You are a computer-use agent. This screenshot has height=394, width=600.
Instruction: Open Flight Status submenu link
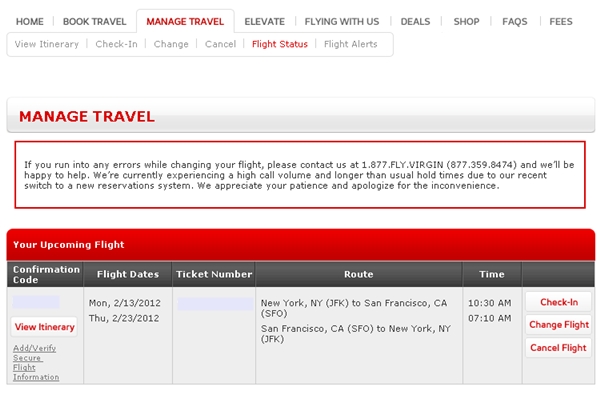click(280, 44)
